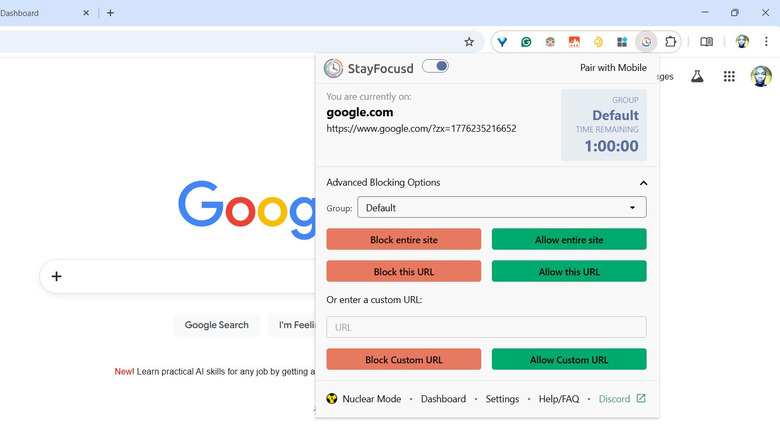
Task: Click Allow entire site button
Action: (x=569, y=239)
